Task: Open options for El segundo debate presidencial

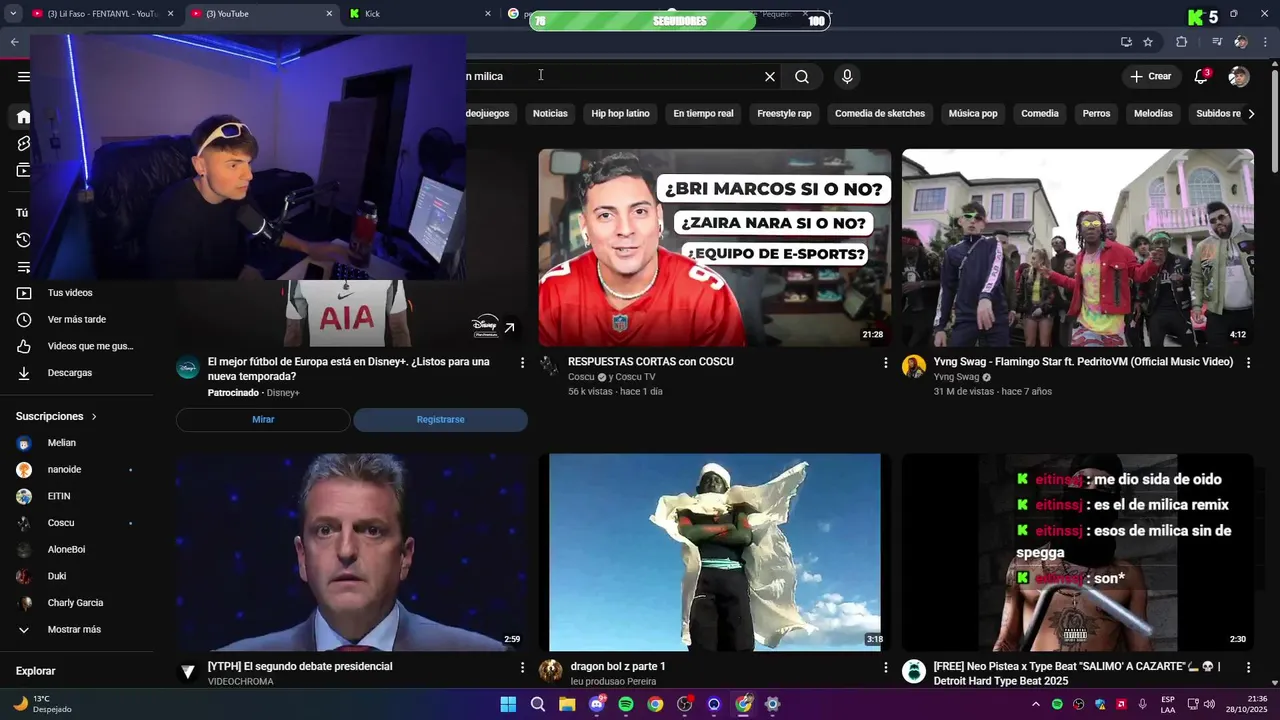Action: coord(522,667)
